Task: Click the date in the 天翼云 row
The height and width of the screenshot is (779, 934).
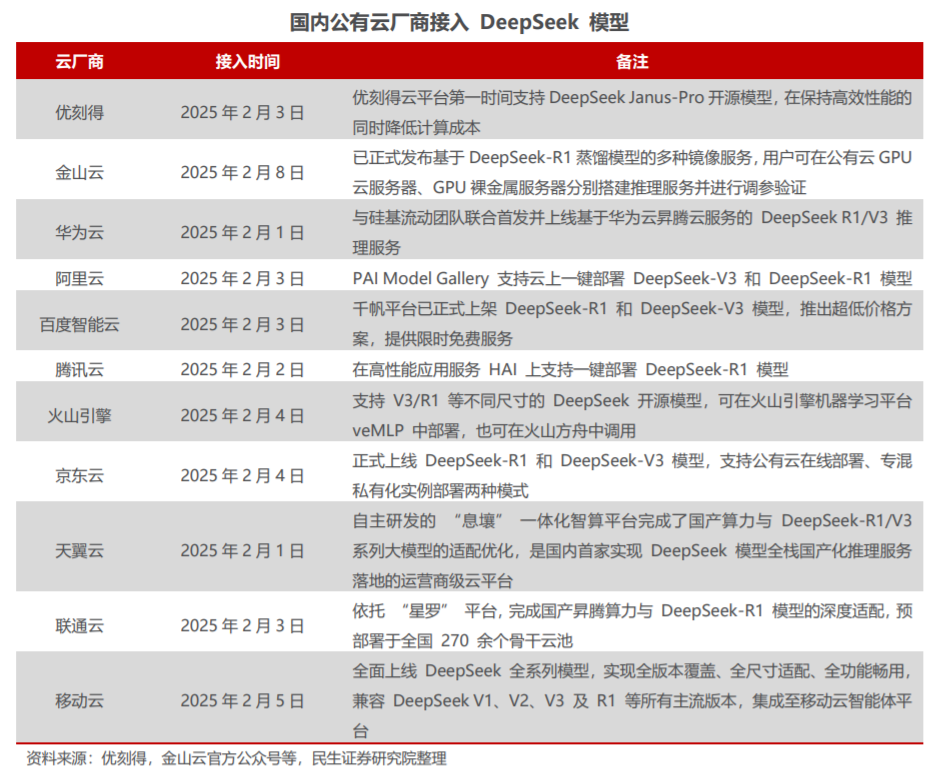Action: coord(242,551)
